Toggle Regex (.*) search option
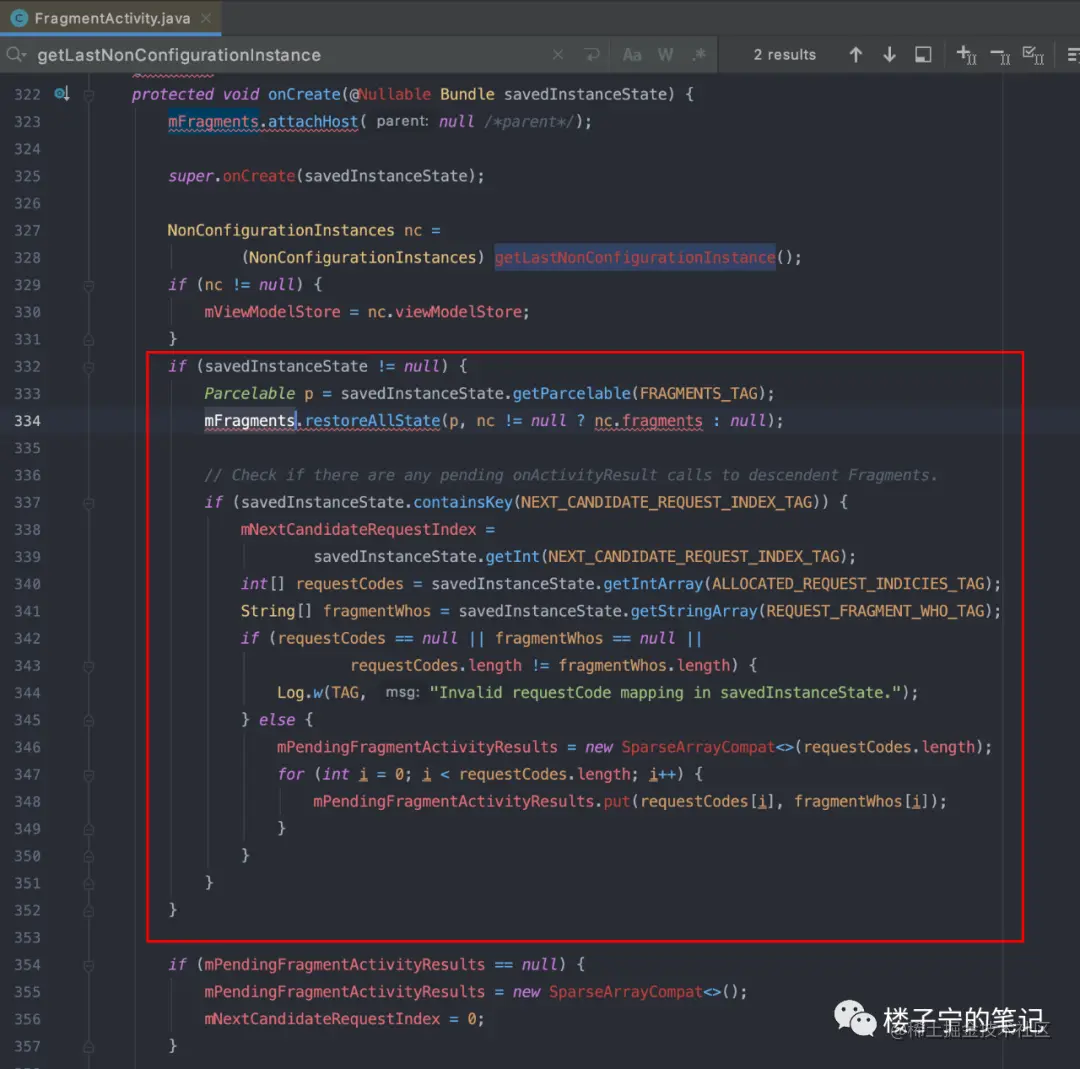The image size is (1080, 1069). (699, 54)
